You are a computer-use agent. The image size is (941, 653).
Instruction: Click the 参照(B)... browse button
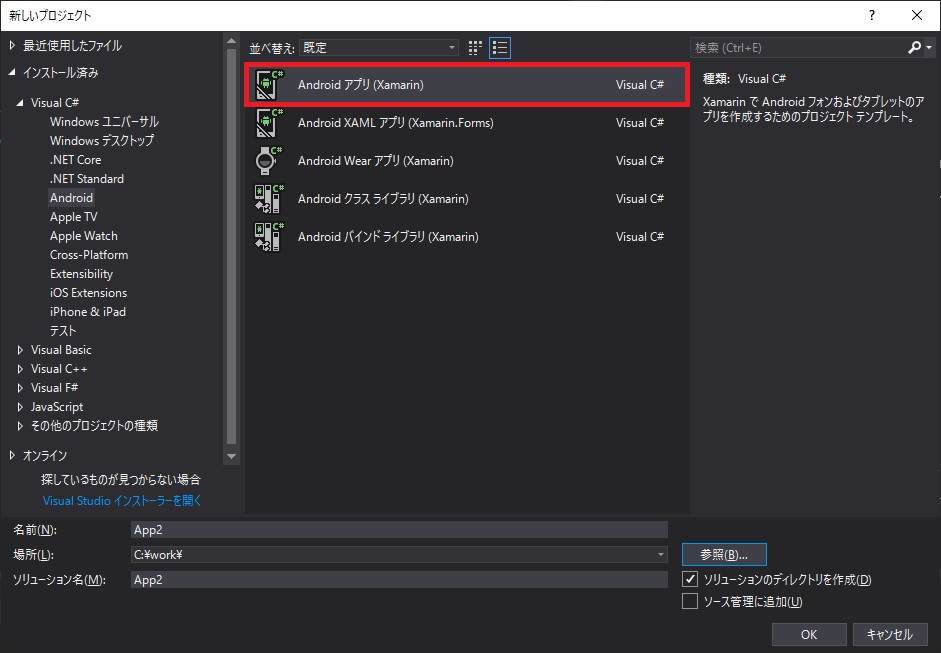724,555
